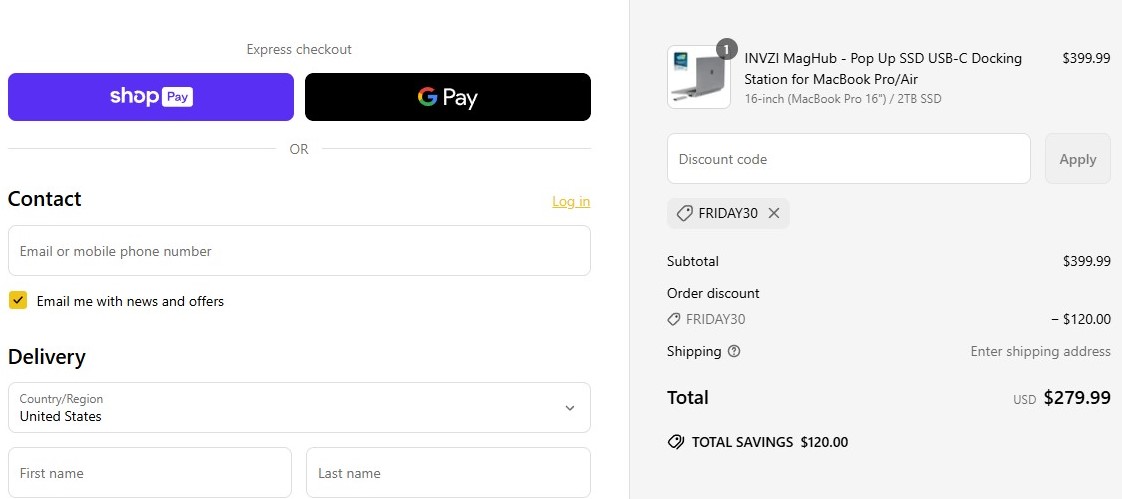Uncheck Email me with news and offers
1122x499 pixels.
pos(18,300)
